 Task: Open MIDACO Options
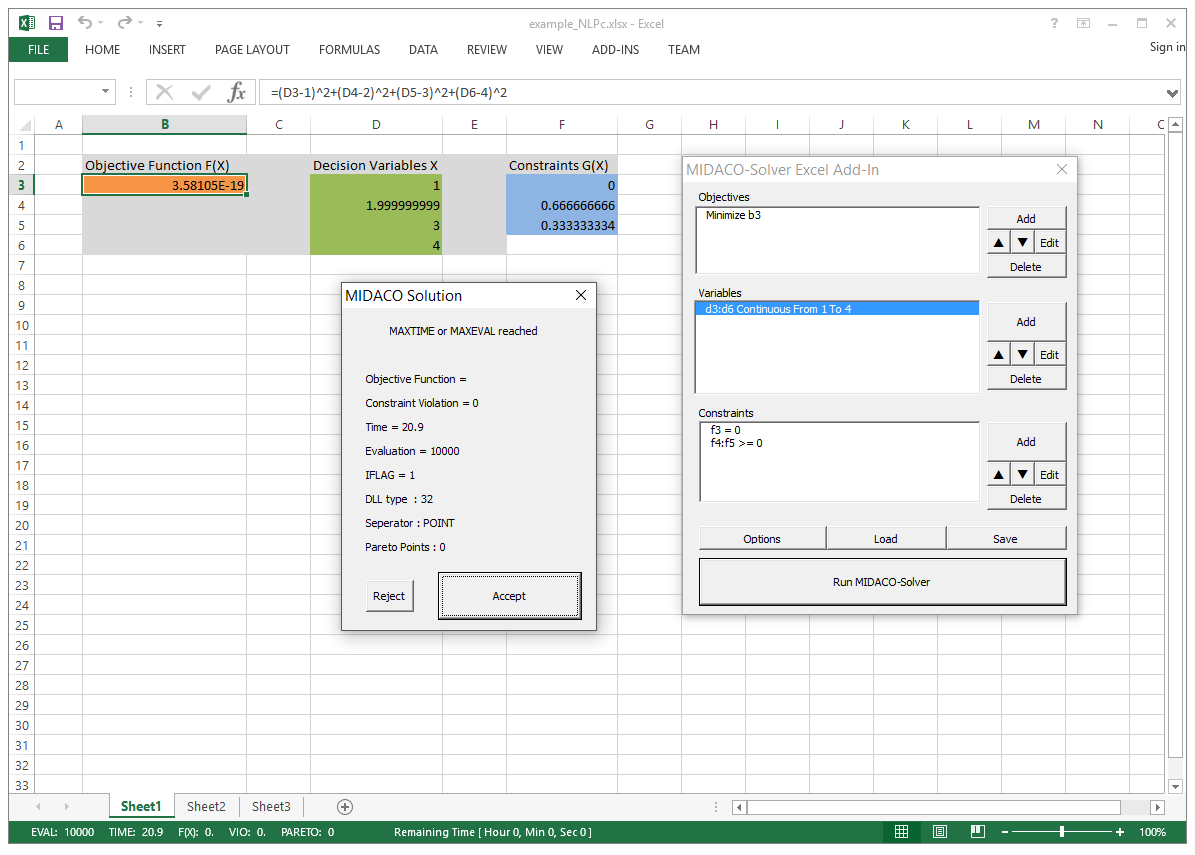click(762, 539)
